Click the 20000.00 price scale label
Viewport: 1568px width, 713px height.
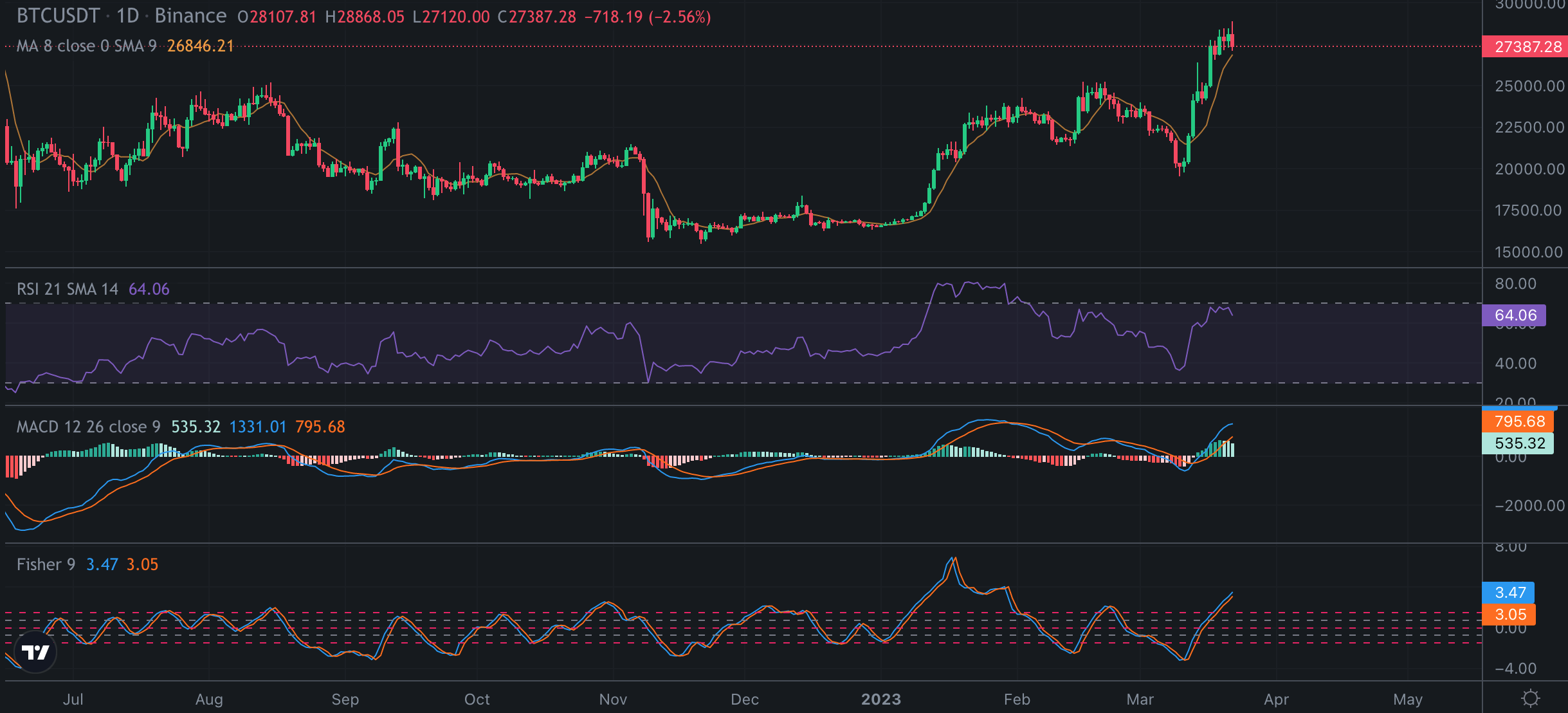tap(1529, 169)
